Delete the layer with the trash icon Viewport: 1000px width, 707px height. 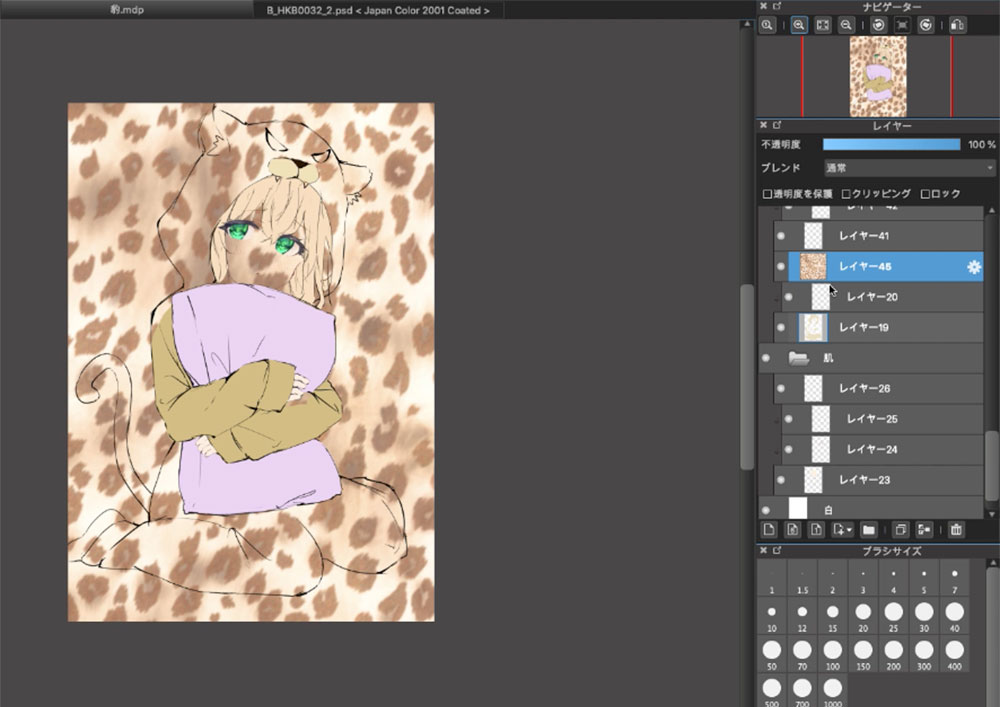[x=956, y=529]
